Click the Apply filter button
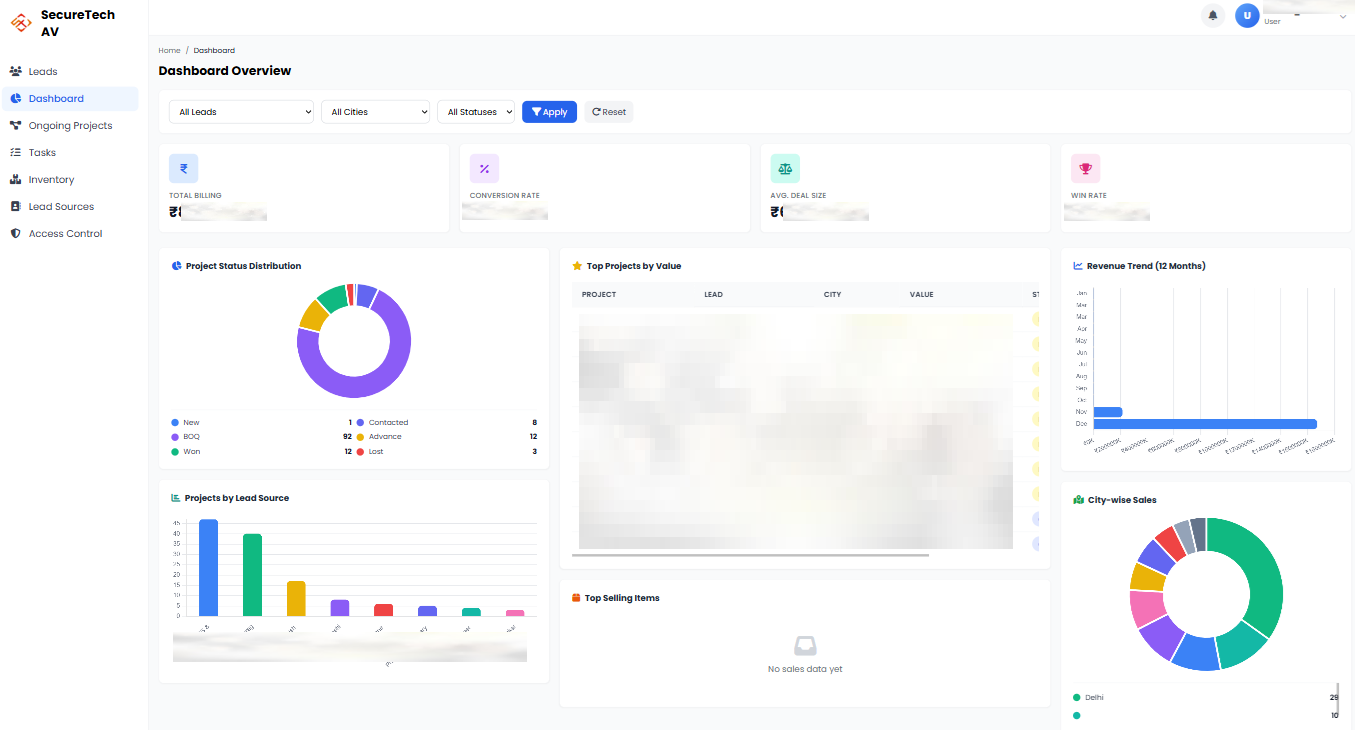This screenshot has width=1355, height=730. click(549, 111)
